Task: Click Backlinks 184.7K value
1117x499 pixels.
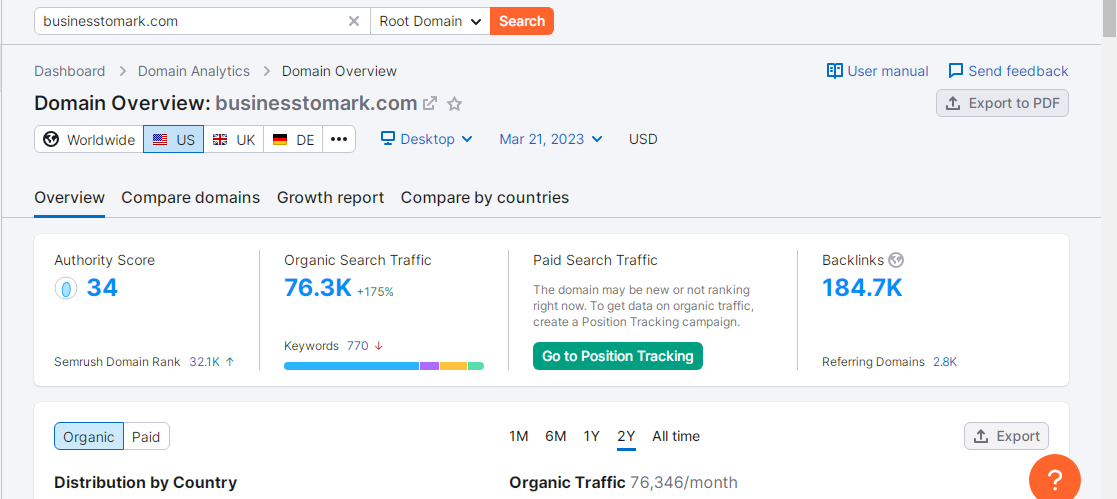Action: pyautogui.click(x=862, y=287)
